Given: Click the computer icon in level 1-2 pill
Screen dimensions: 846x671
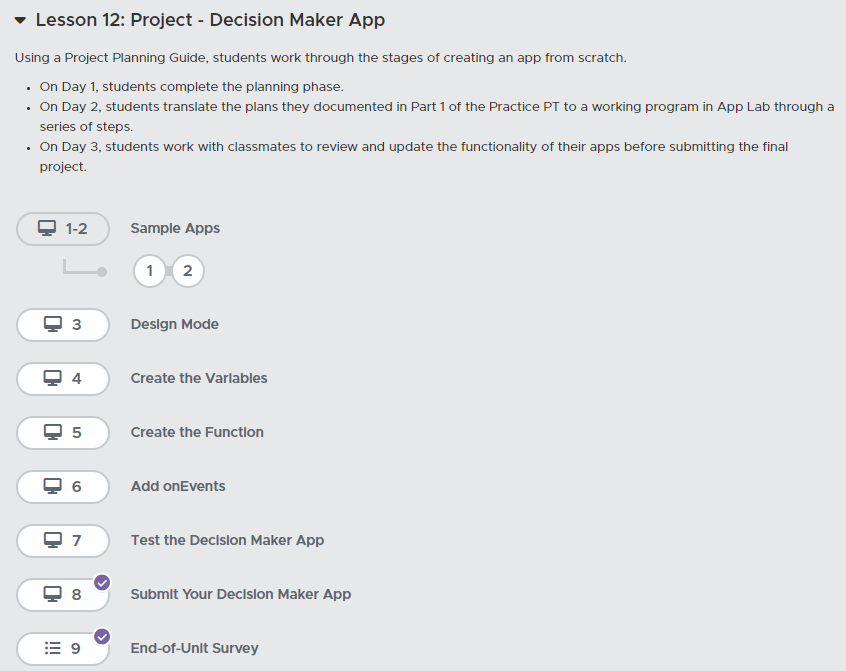Looking at the screenshot, I should point(46,229).
